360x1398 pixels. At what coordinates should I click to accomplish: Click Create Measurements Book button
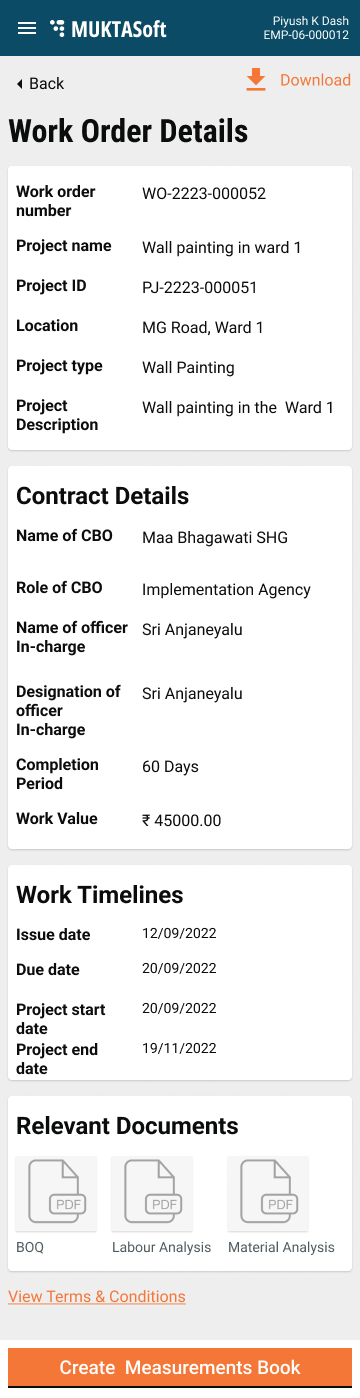pyautogui.click(x=180, y=1367)
